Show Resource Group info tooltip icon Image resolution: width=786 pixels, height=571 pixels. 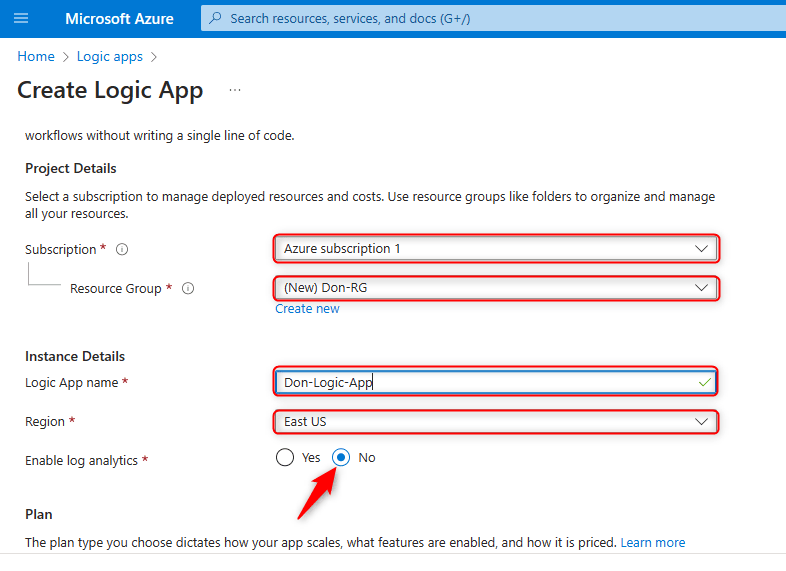pos(188,288)
